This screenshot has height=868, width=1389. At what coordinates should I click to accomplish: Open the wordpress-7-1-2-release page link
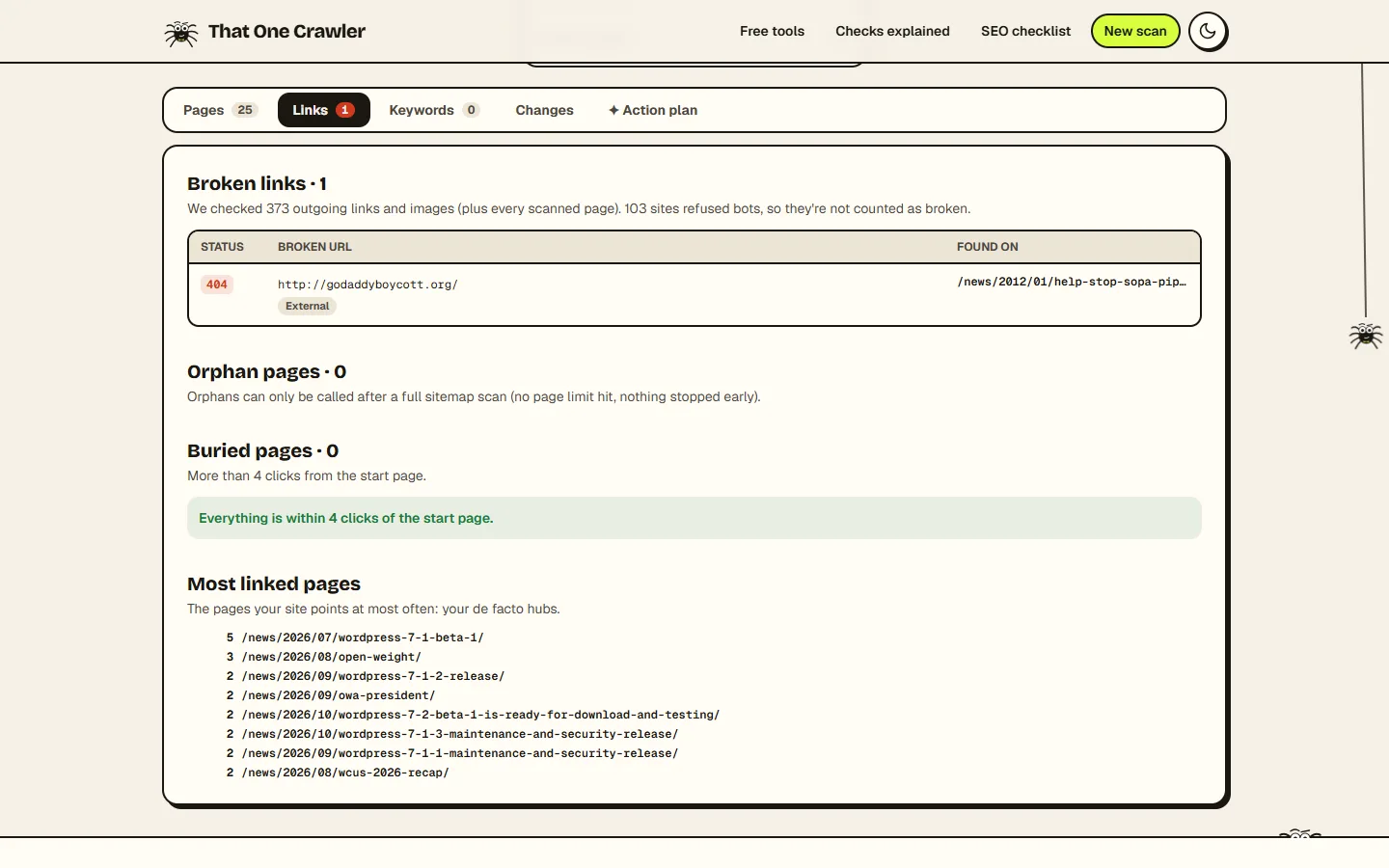pos(373,676)
